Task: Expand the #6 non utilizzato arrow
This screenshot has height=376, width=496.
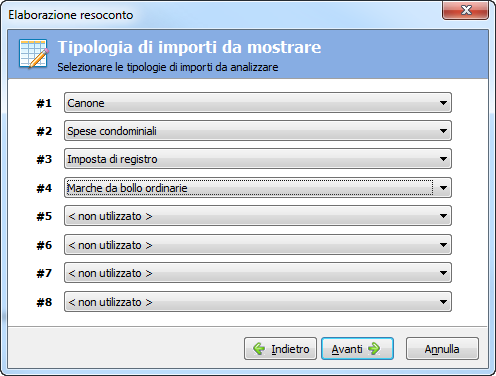Action: coord(443,245)
